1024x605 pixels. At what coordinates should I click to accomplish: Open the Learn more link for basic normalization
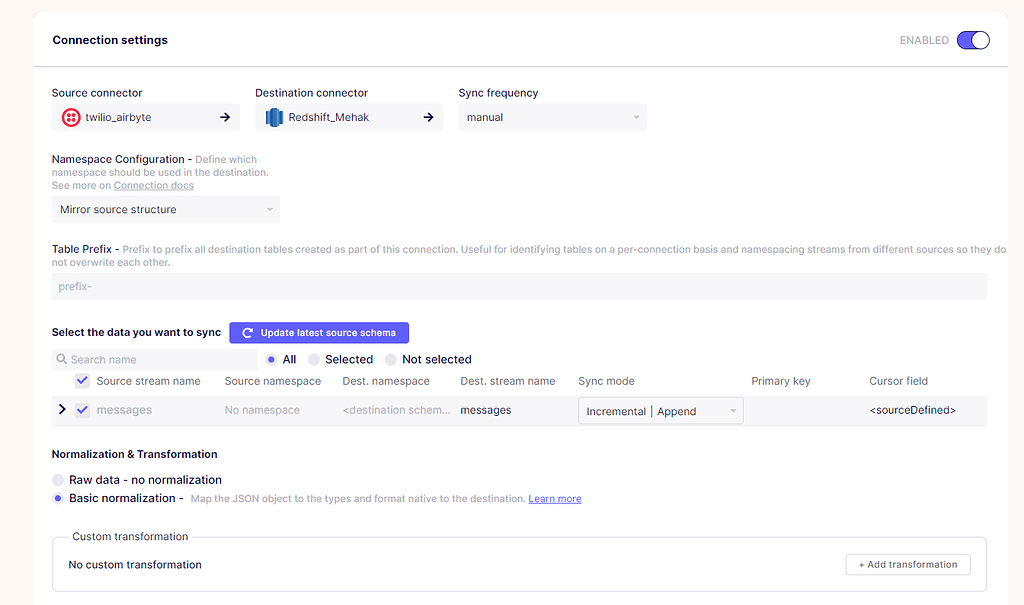[x=555, y=498]
